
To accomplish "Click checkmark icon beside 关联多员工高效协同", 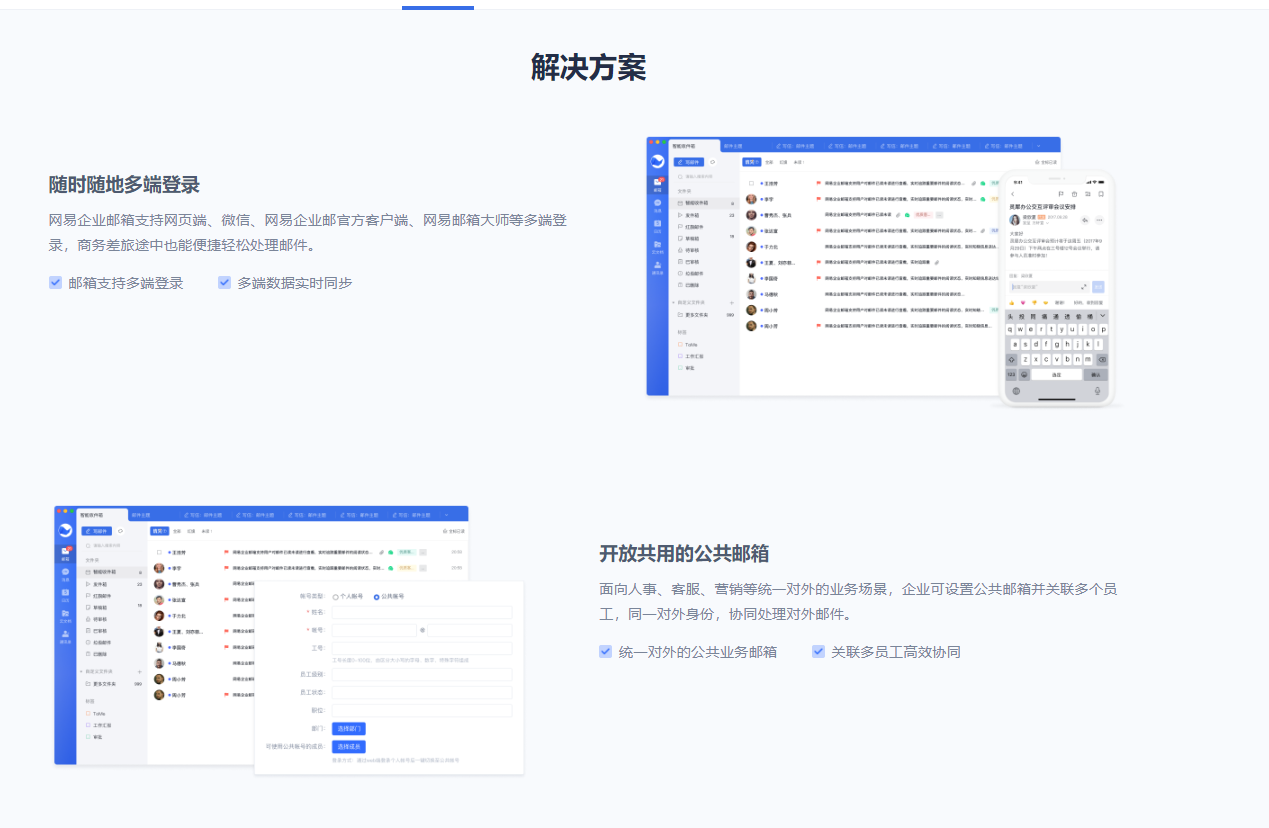I will click(x=819, y=652).
